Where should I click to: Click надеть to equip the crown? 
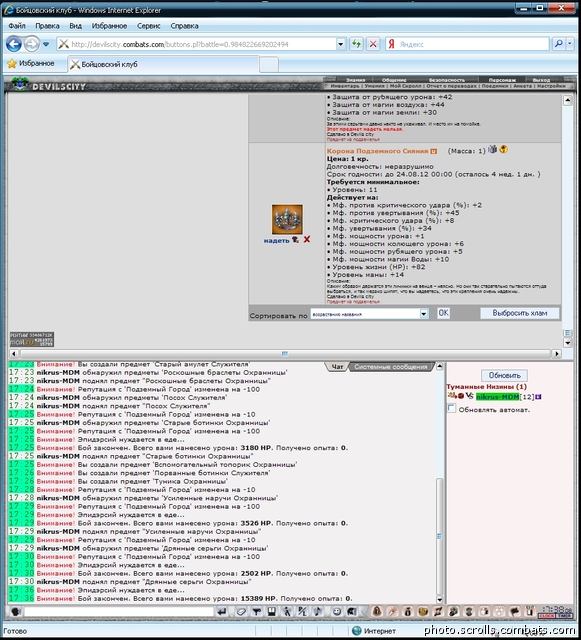click(276, 241)
